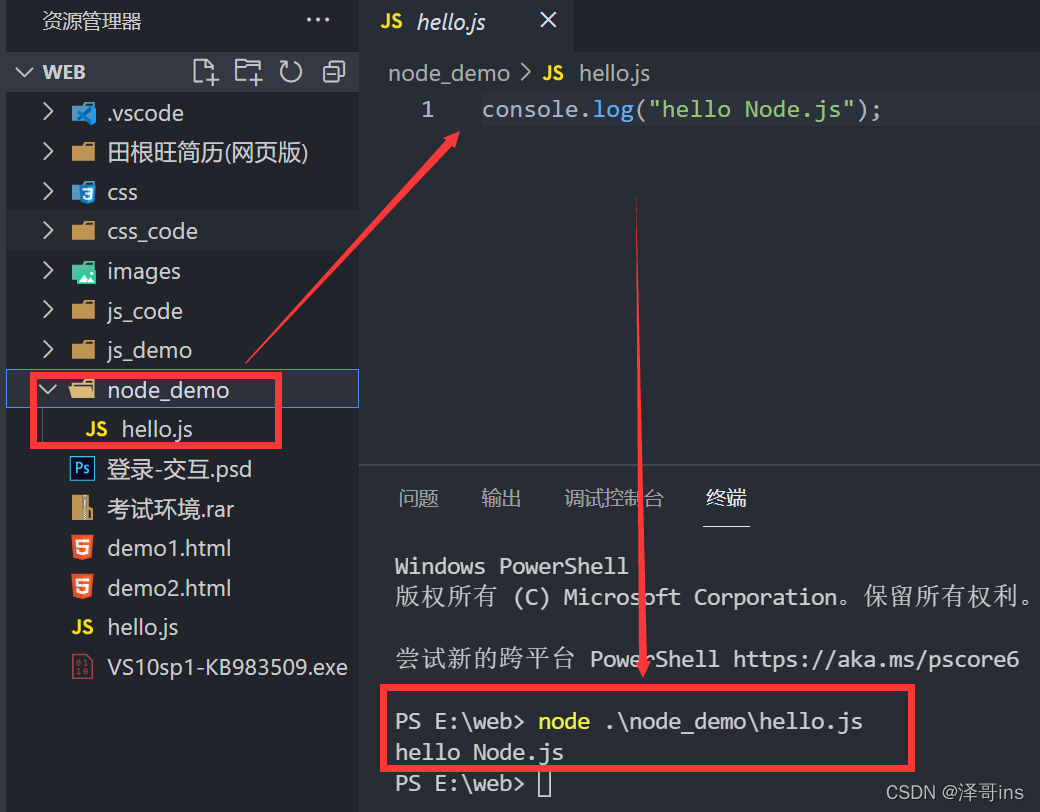Select the hello.js editor tab
Screen dimensions: 1040x812
click(x=467, y=25)
